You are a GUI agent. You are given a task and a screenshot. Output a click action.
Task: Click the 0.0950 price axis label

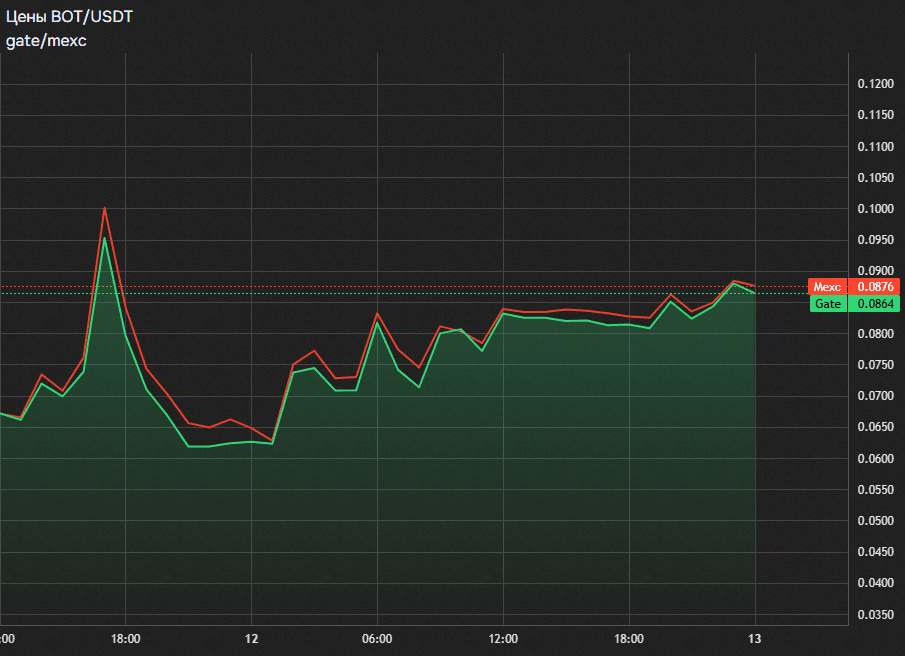point(875,240)
